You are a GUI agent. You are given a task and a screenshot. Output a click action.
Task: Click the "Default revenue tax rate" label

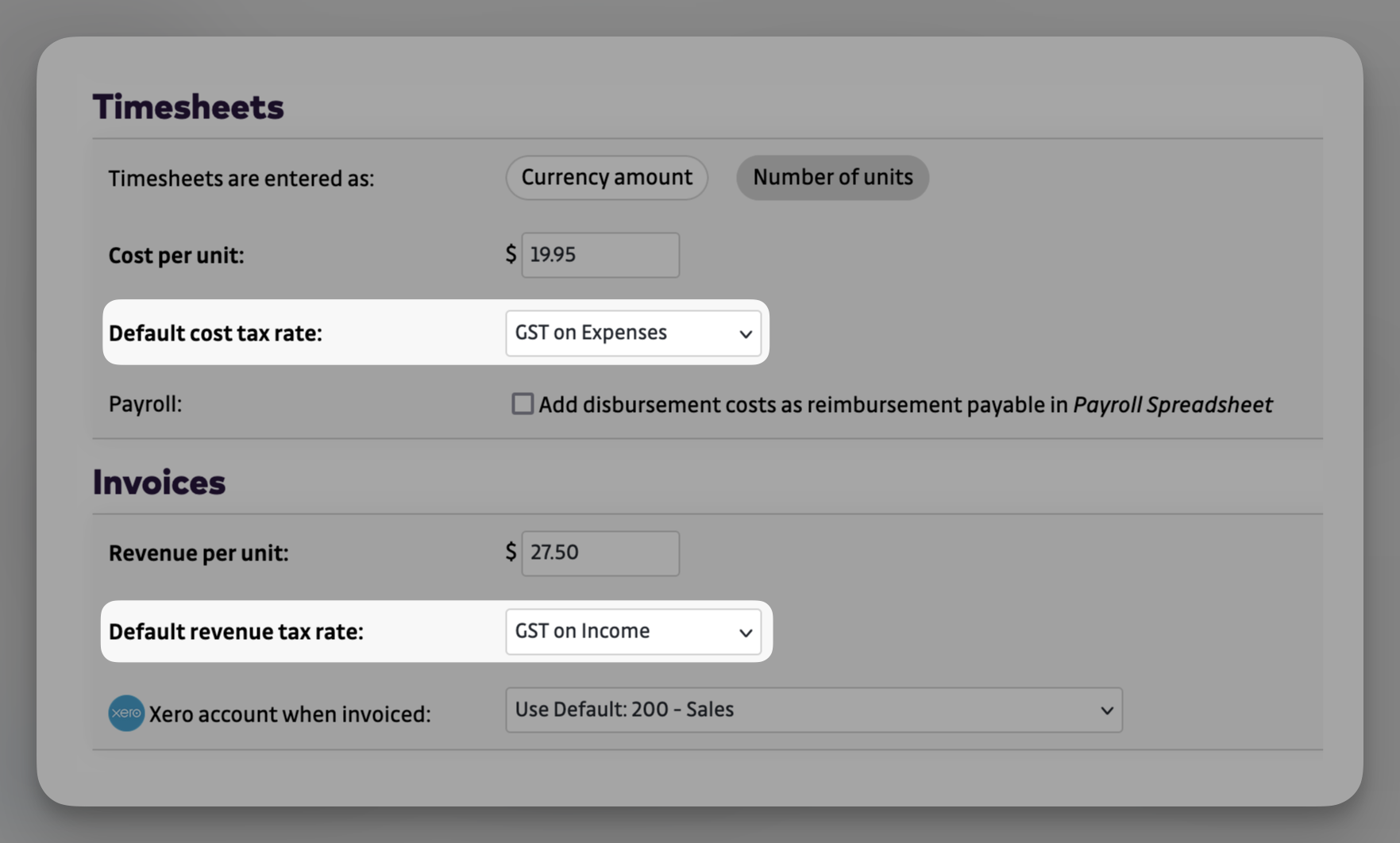[236, 631]
